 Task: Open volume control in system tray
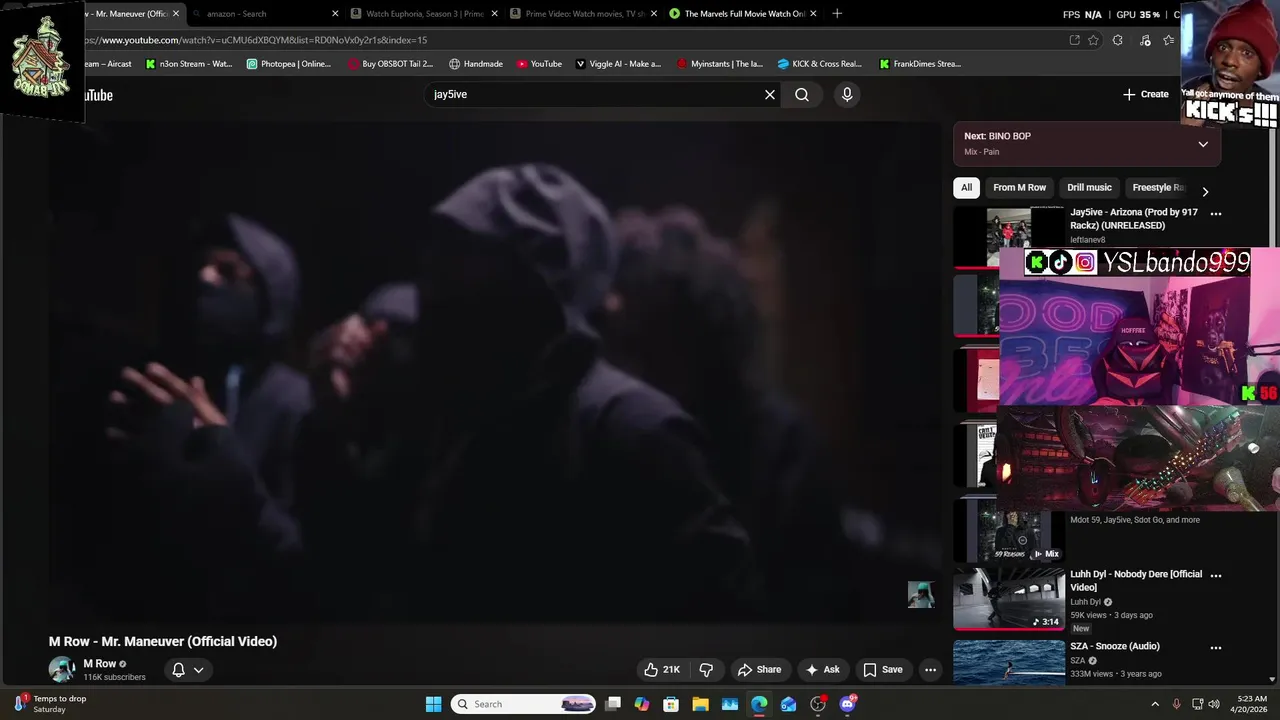(1214, 704)
